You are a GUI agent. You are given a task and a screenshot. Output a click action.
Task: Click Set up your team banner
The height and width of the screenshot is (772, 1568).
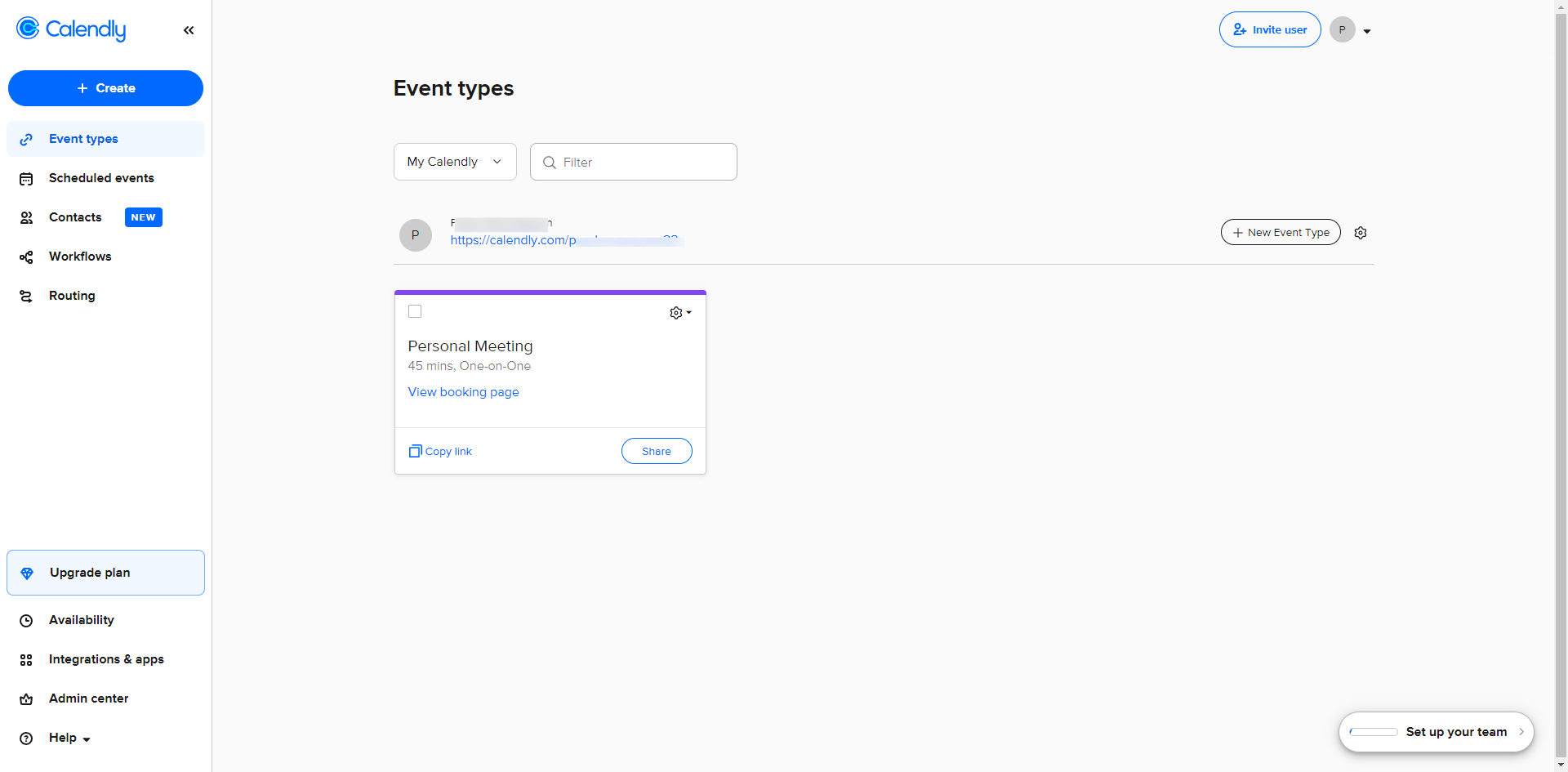pos(1437,732)
